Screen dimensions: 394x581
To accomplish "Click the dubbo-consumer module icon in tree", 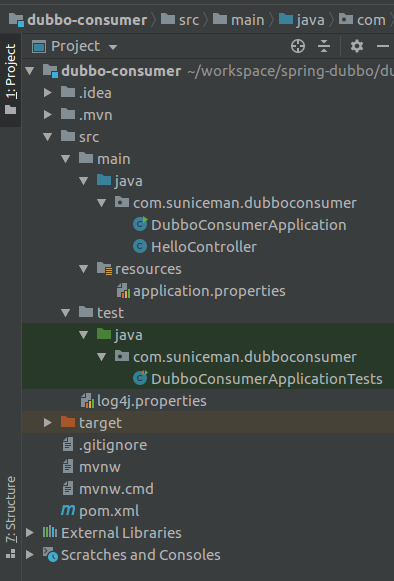I will (50, 70).
